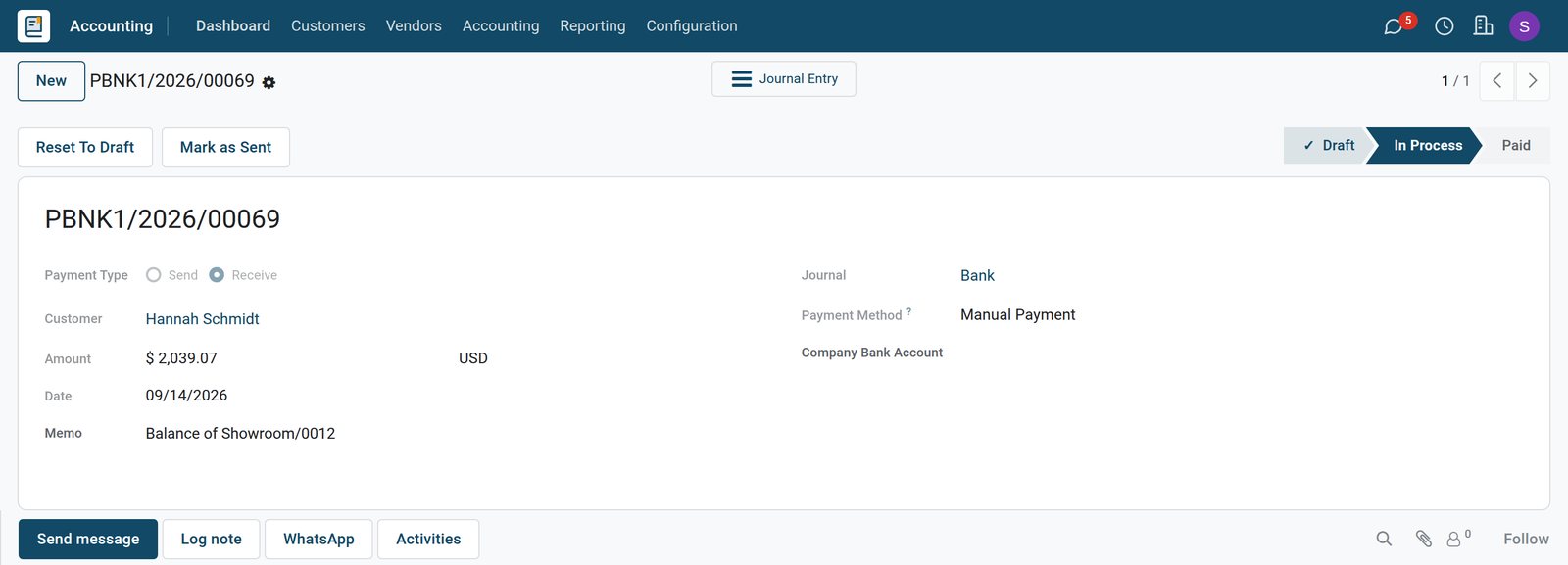
Task: Open the Accounting dropdown menu item
Action: pyautogui.click(x=501, y=26)
